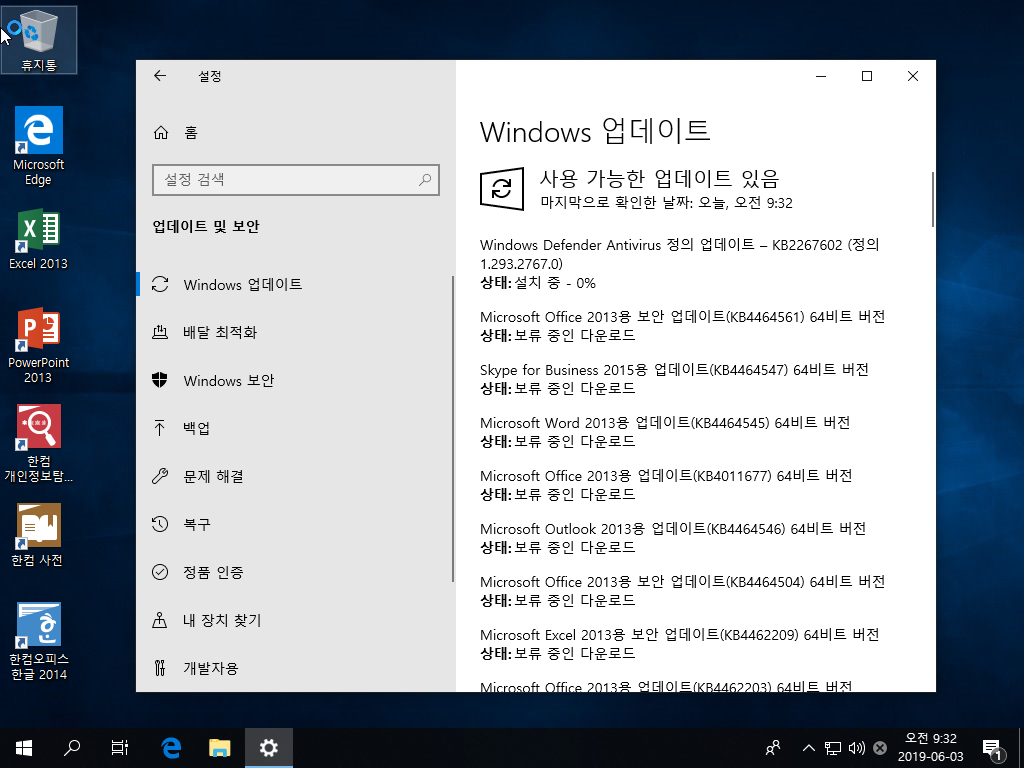
Task: Click the Windows update refresh status icon
Action: [502, 189]
